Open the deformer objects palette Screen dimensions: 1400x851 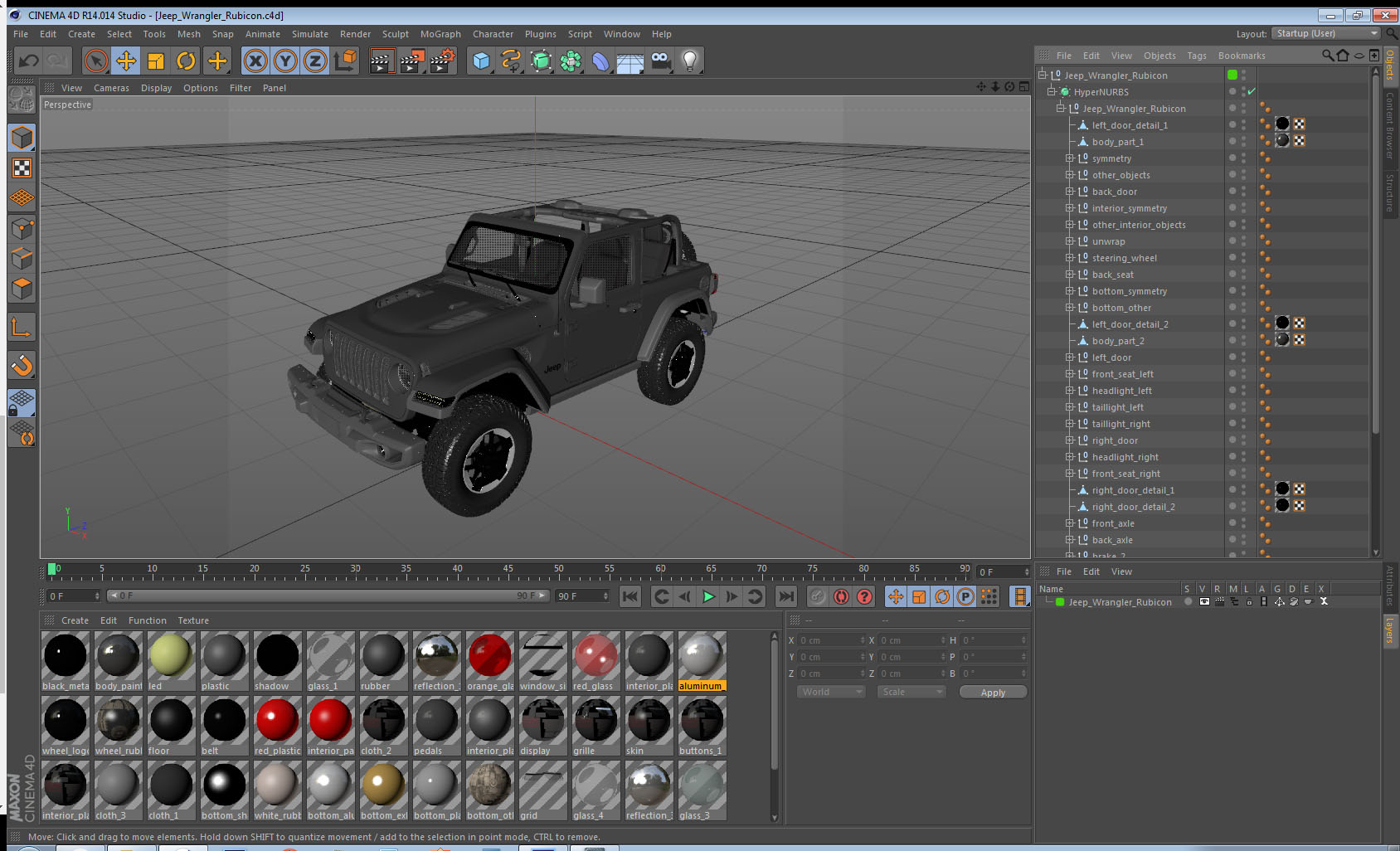[600, 61]
